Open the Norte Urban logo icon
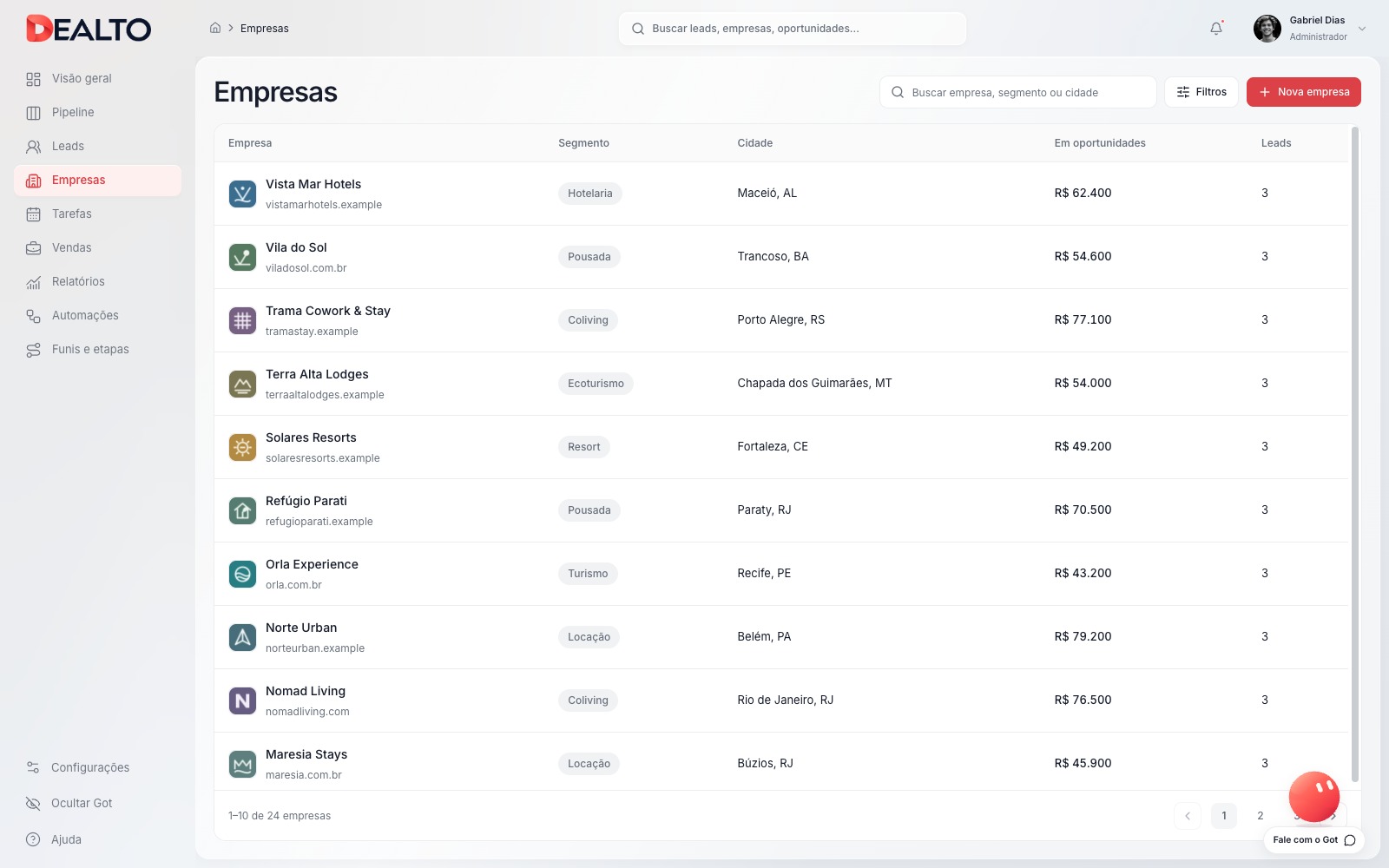1389x868 pixels. pos(242,637)
